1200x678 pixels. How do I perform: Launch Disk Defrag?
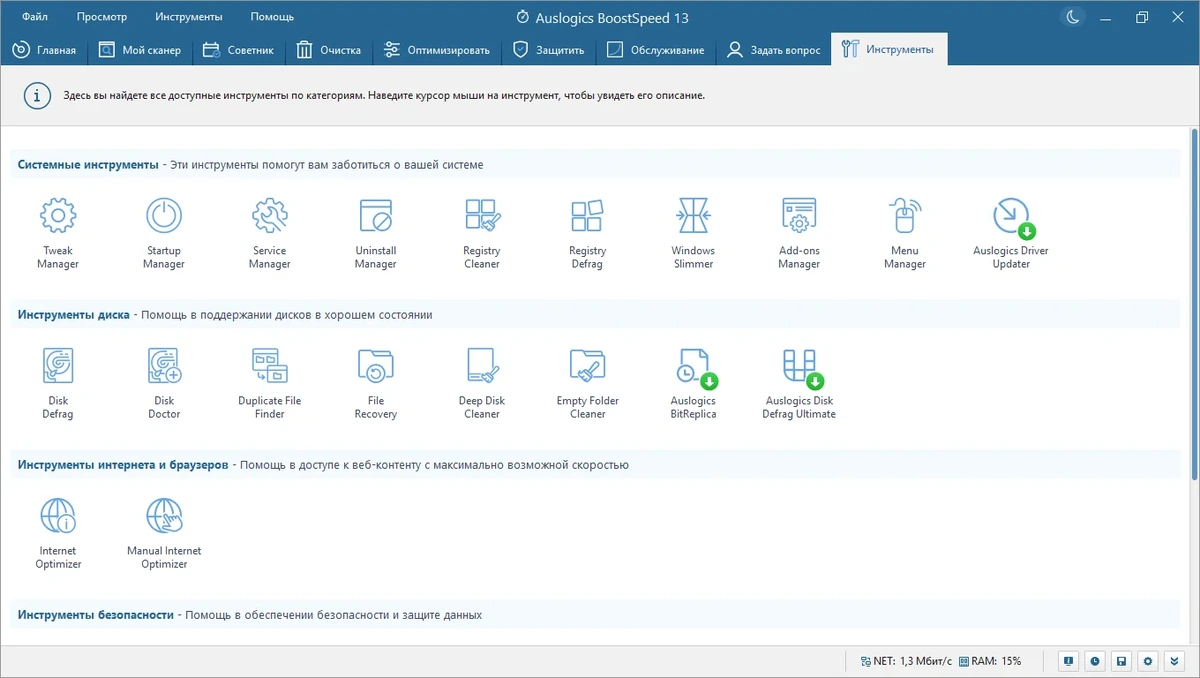point(58,384)
